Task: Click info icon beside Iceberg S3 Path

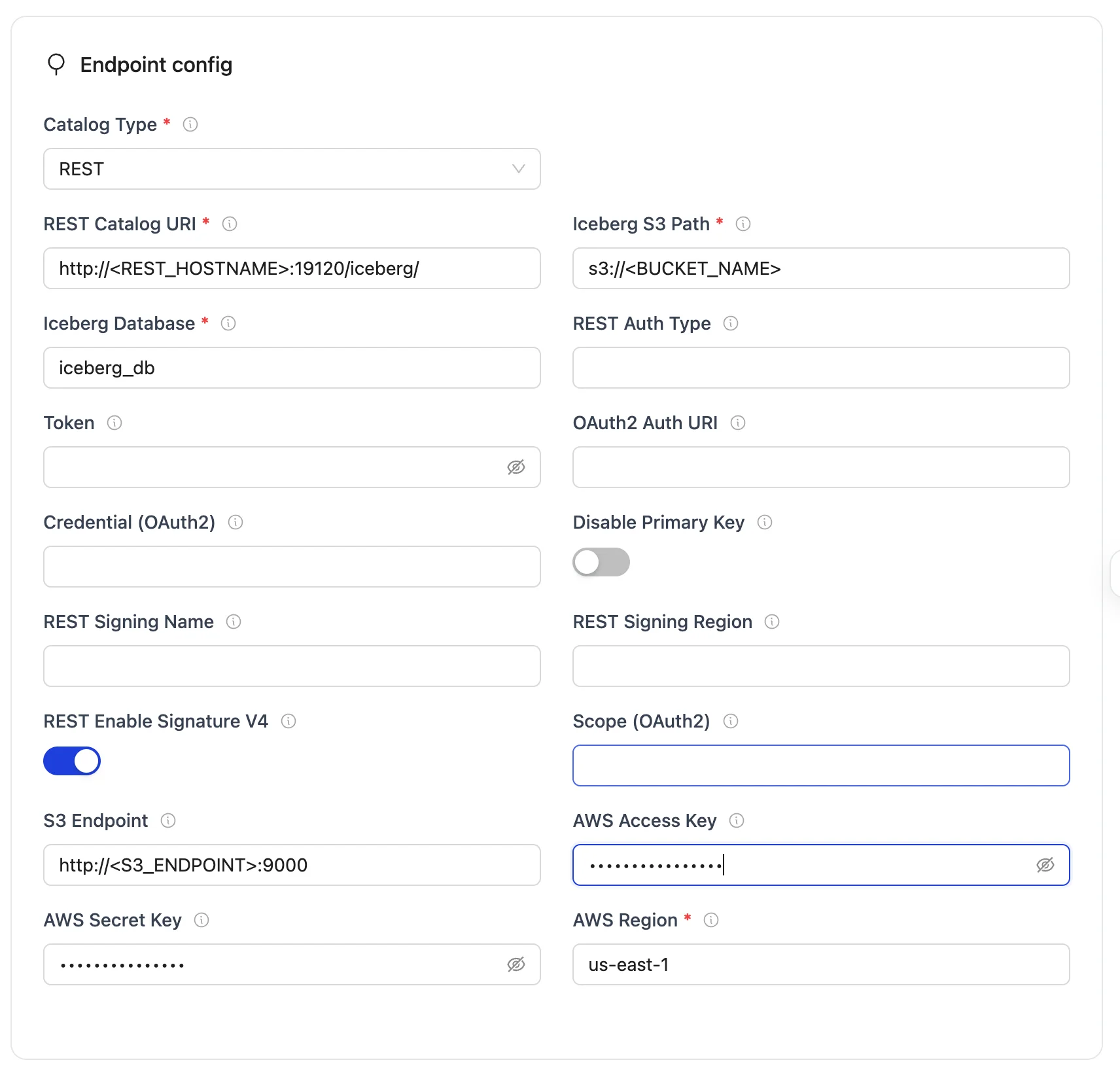Action: (x=743, y=224)
